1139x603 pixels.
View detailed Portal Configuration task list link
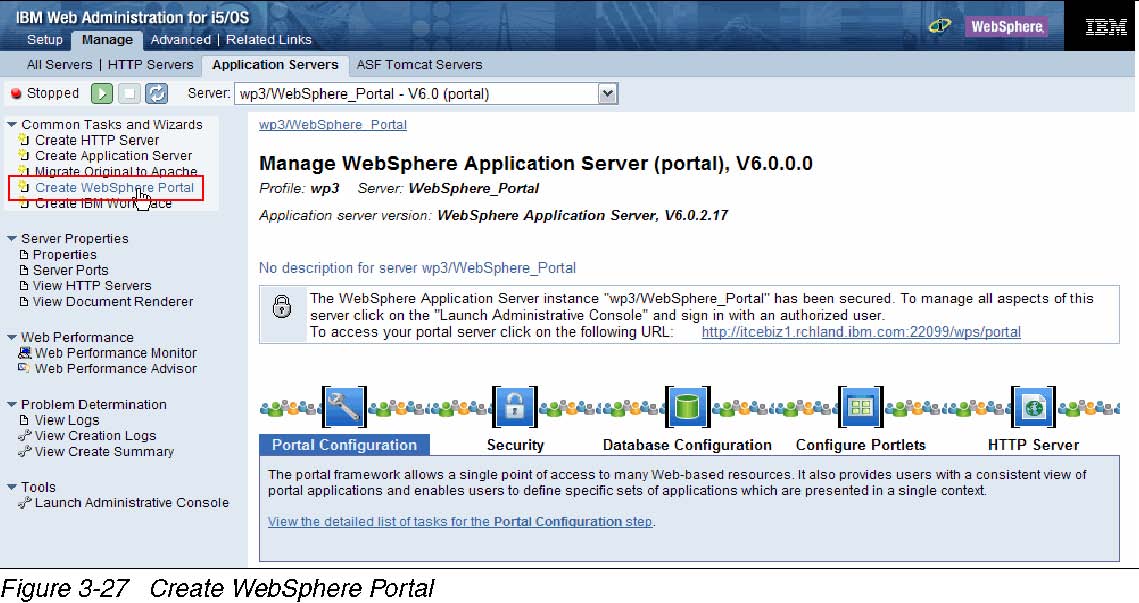[x=460, y=522]
